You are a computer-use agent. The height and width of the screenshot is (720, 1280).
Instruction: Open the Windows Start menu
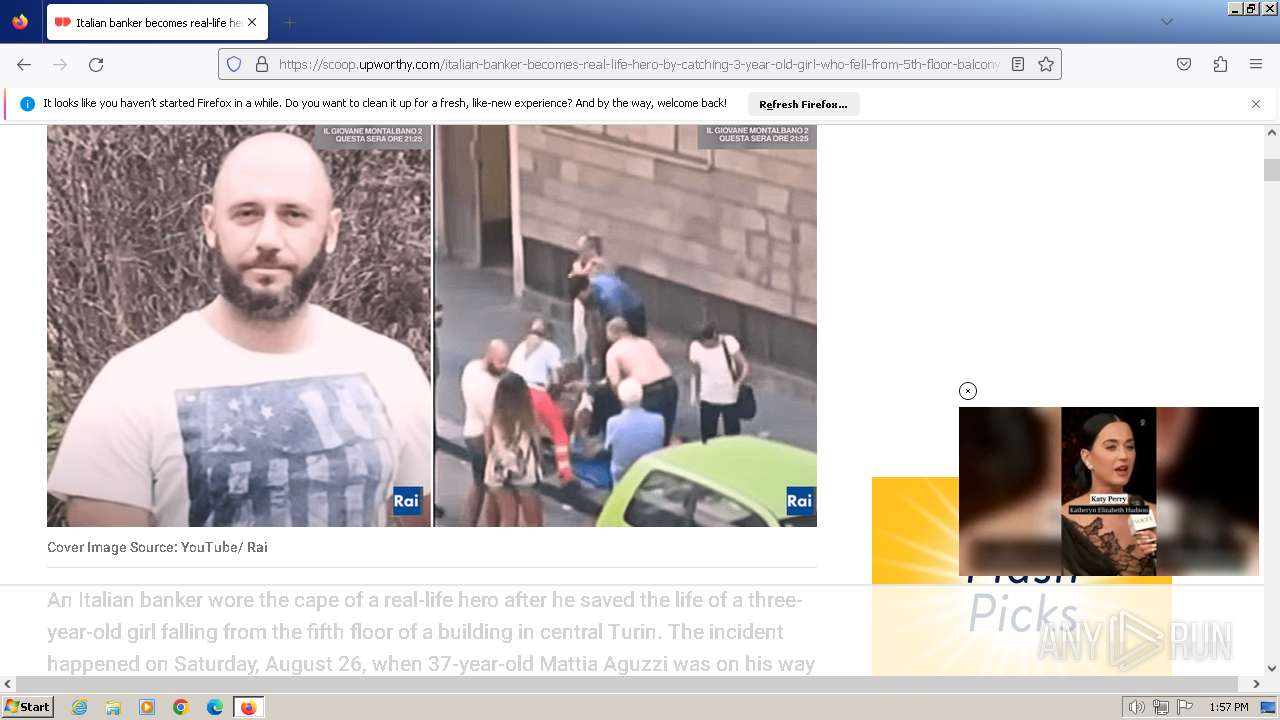point(27,707)
